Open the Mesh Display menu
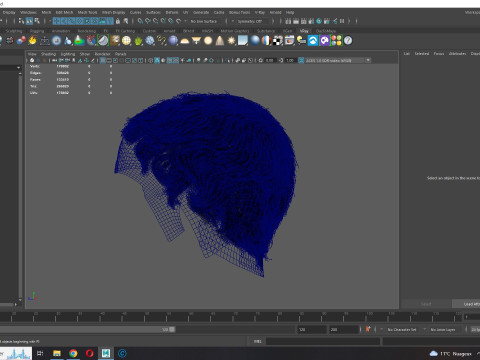 point(113,12)
